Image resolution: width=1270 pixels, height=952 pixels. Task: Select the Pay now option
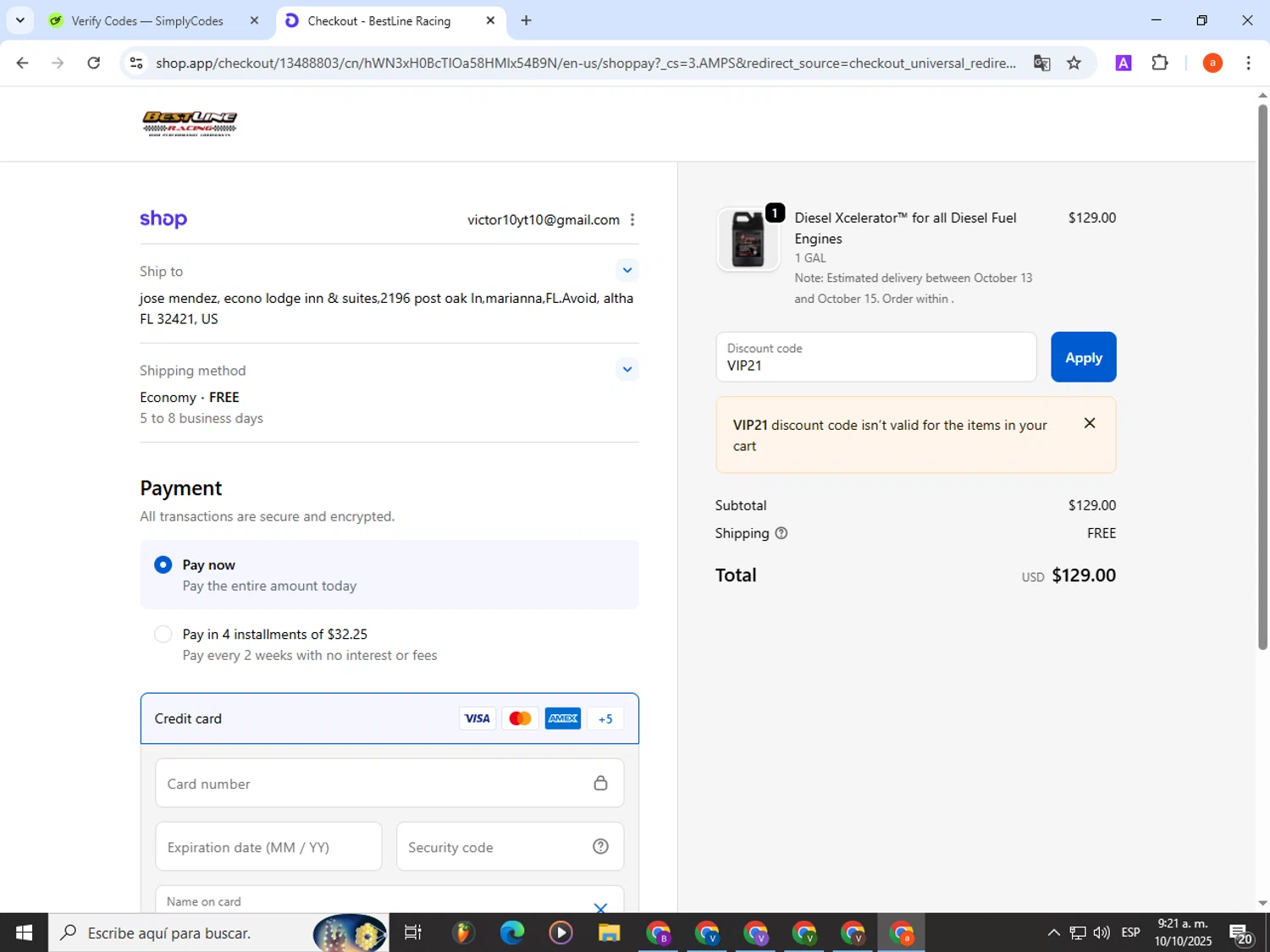click(x=163, y=564)
